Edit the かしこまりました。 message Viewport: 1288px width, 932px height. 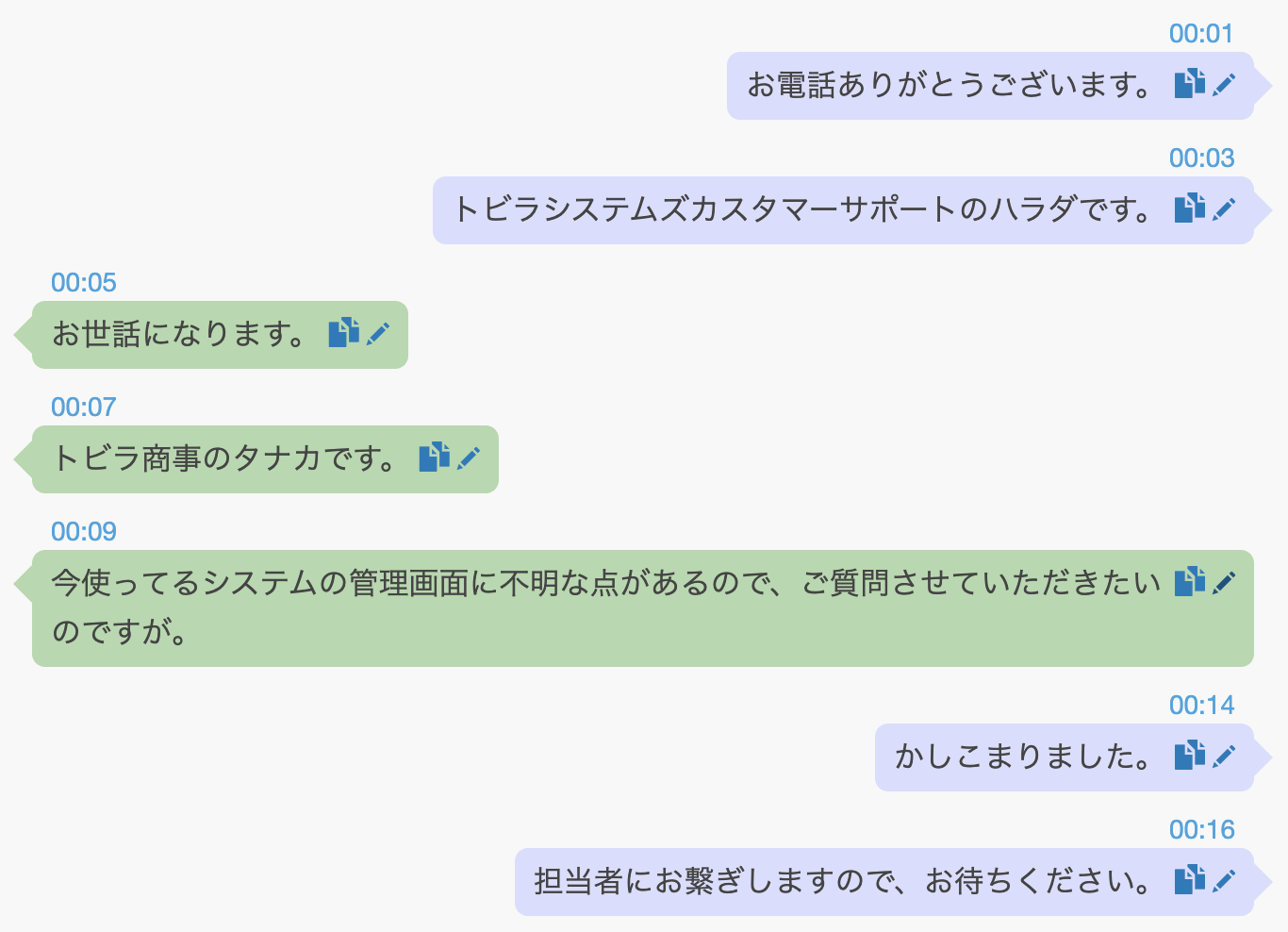point(1224,755)
